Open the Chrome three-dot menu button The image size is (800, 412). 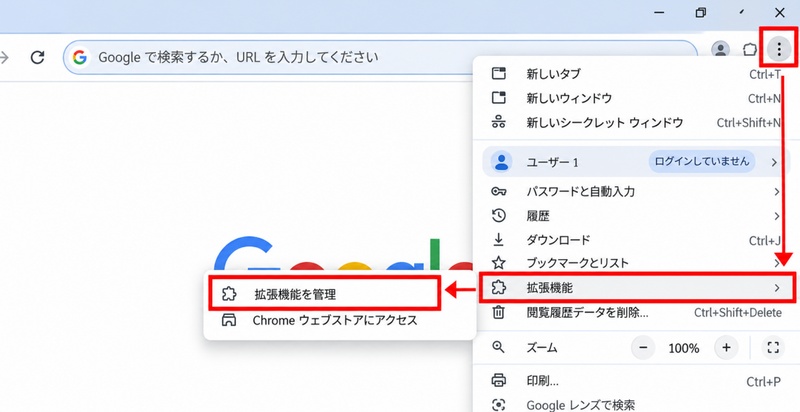click(779, 49)
